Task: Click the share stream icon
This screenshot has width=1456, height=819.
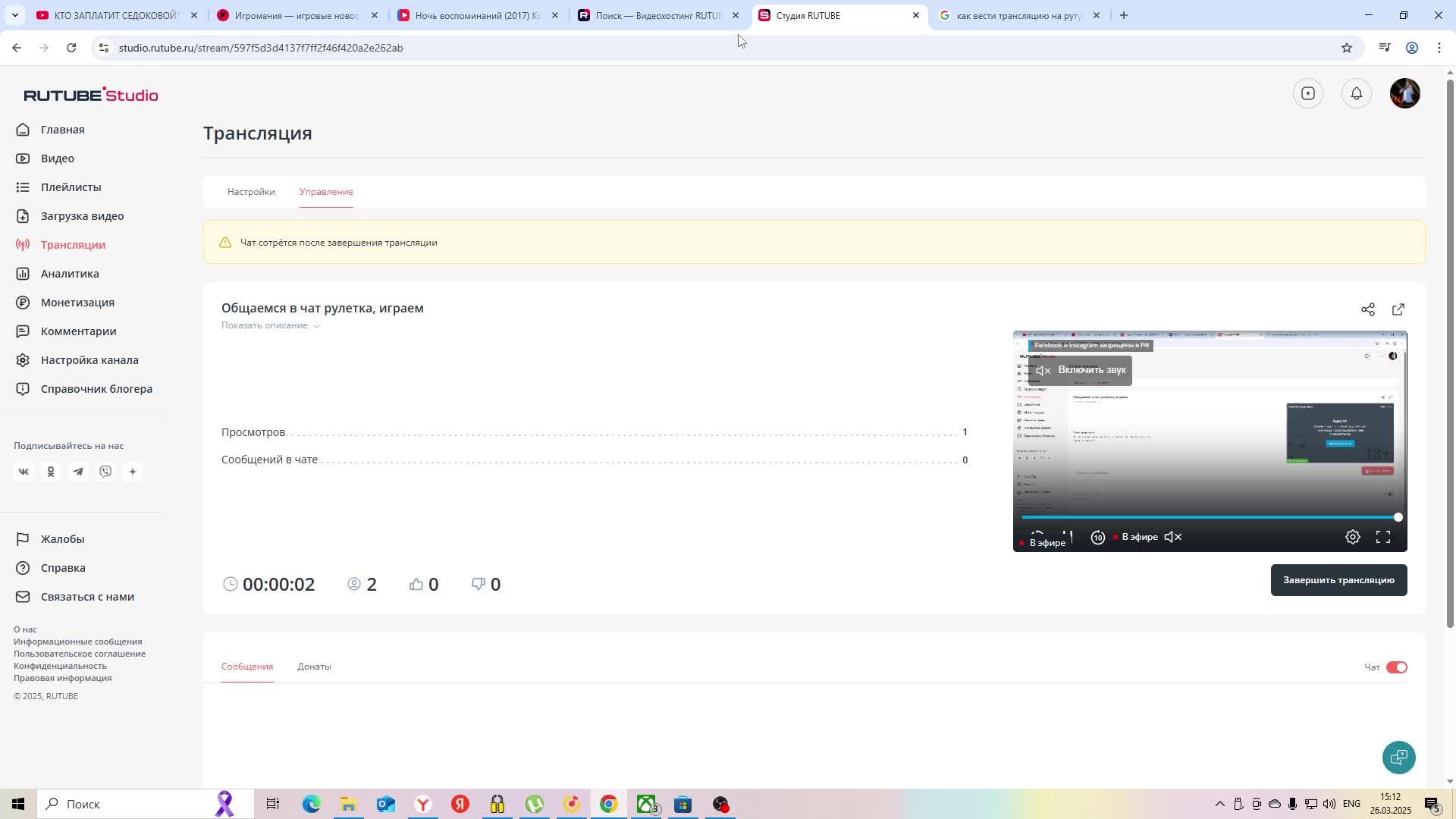Action: click(1367, 309)
